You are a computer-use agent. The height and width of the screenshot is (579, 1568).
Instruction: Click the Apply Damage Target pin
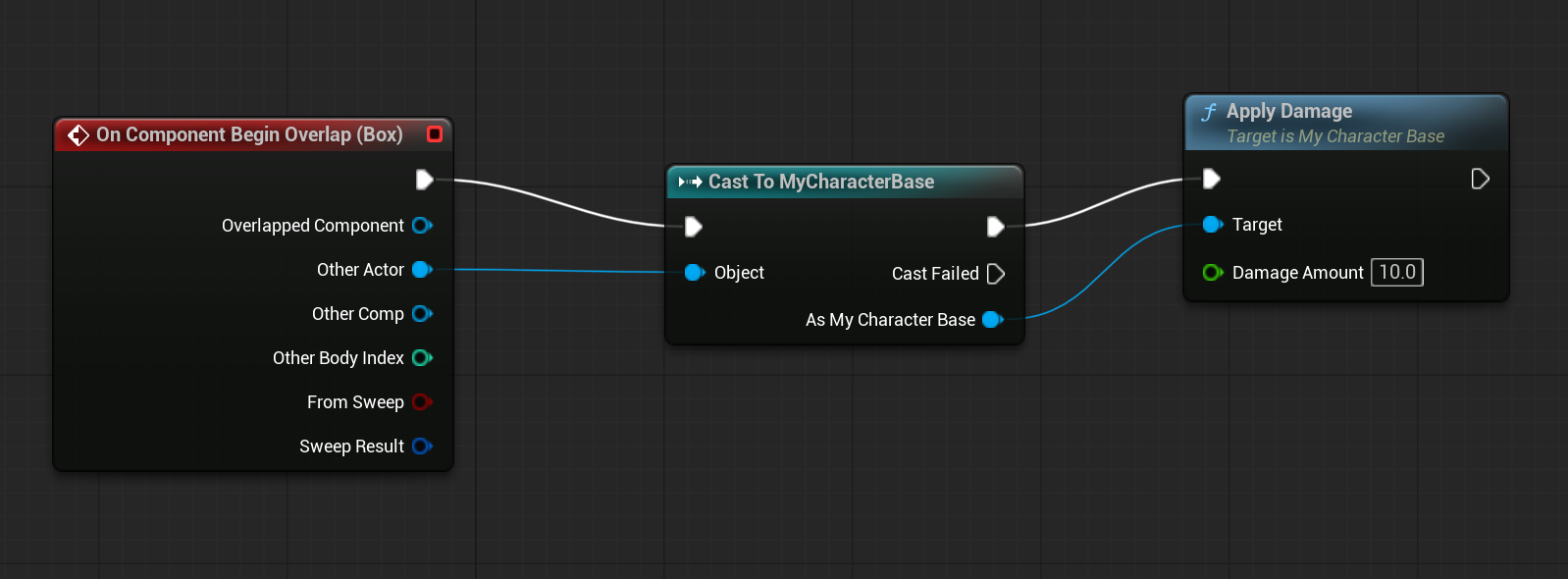[x=1213, y=225]
